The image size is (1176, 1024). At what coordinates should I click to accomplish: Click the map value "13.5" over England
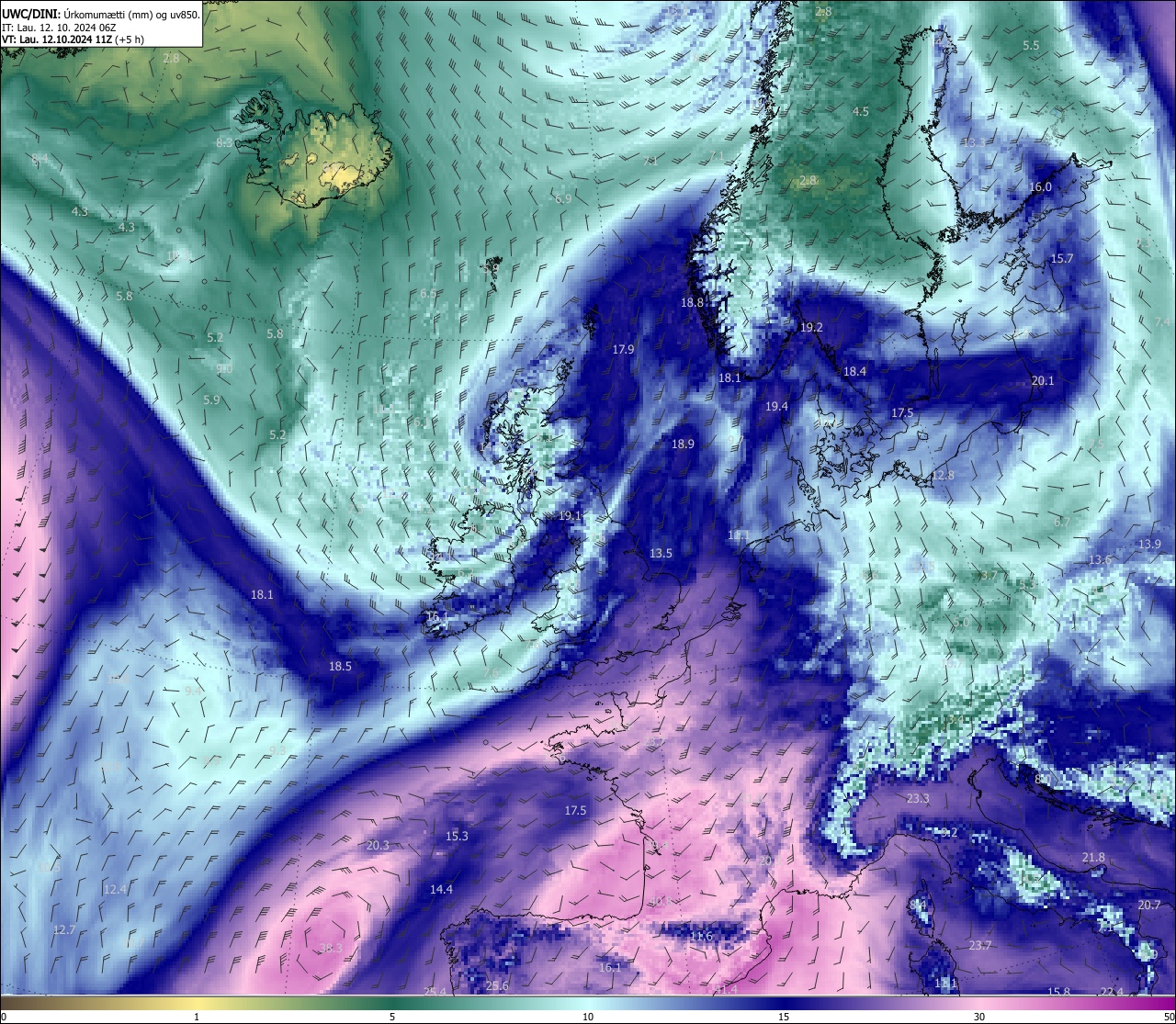(661, 554)
